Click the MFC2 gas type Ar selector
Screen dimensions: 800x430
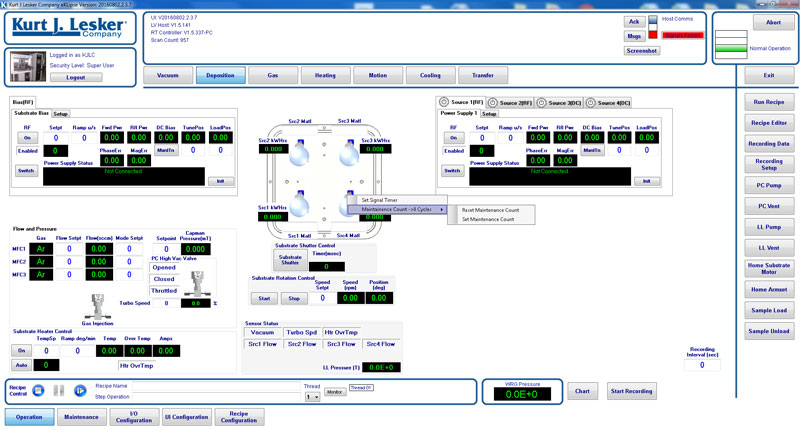[41, 262]
